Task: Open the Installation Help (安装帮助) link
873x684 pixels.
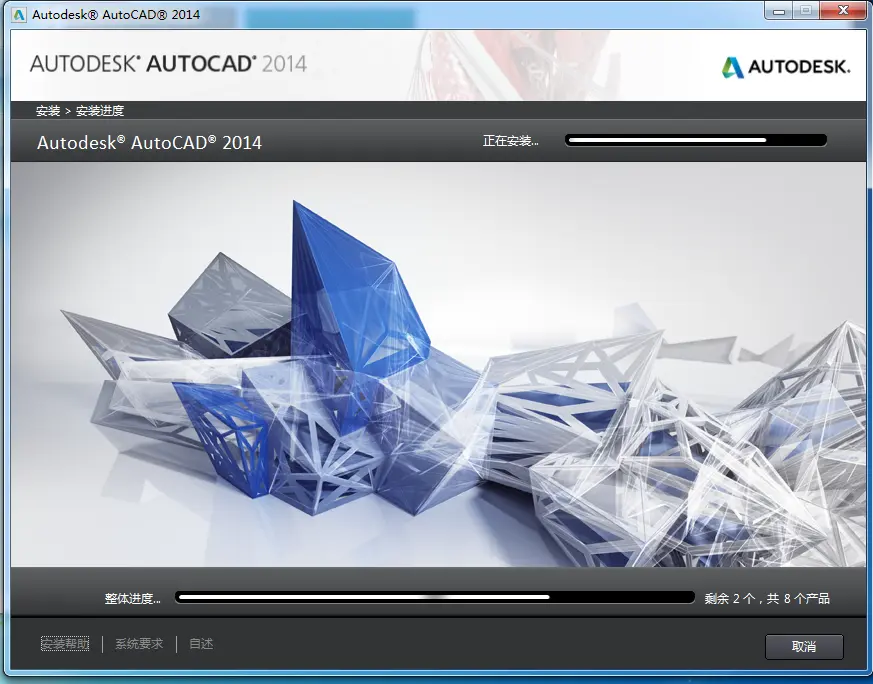Action: [x=65, y=644]
